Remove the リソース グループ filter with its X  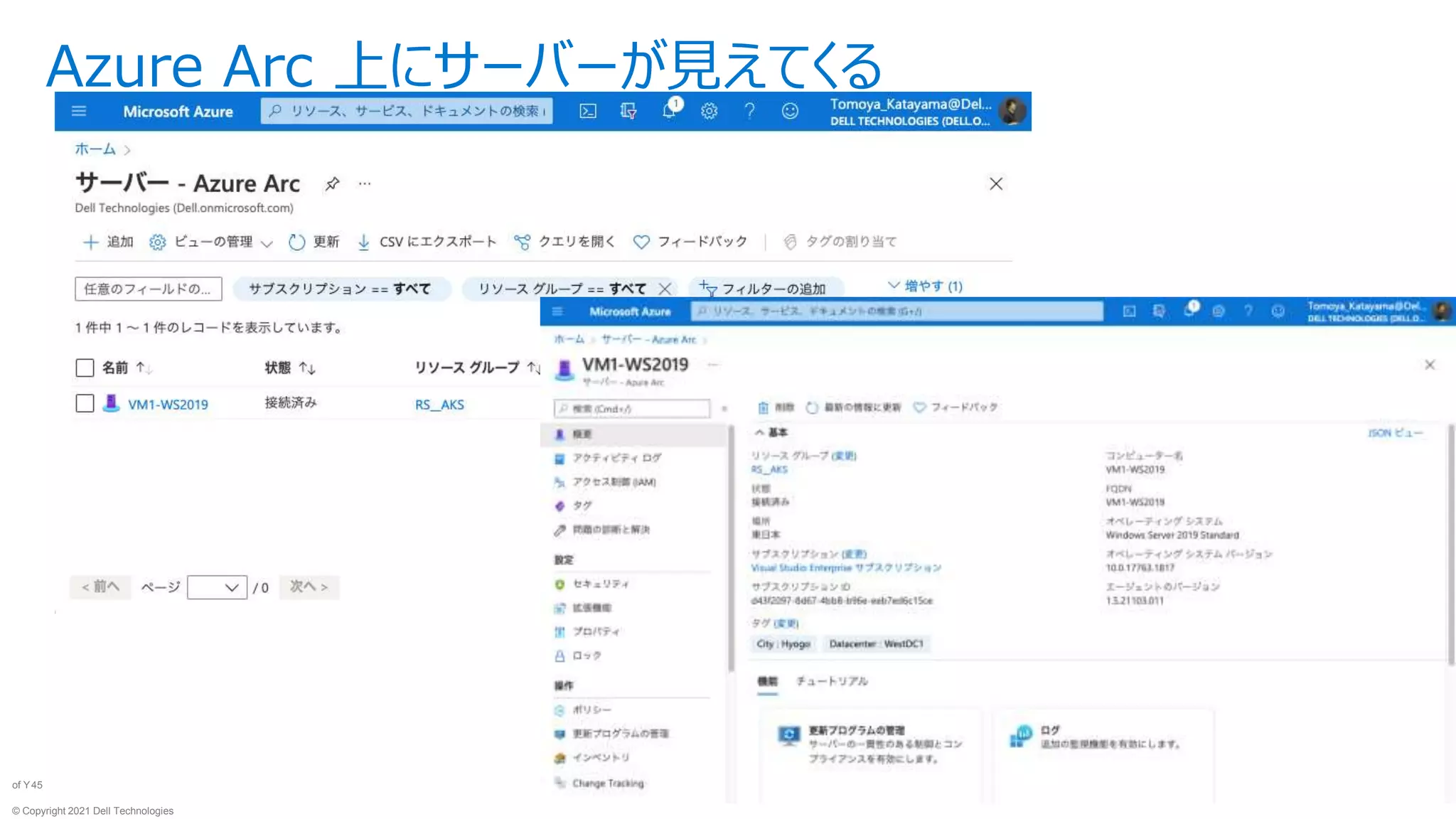pyautogui.click(x=665, y=289)
